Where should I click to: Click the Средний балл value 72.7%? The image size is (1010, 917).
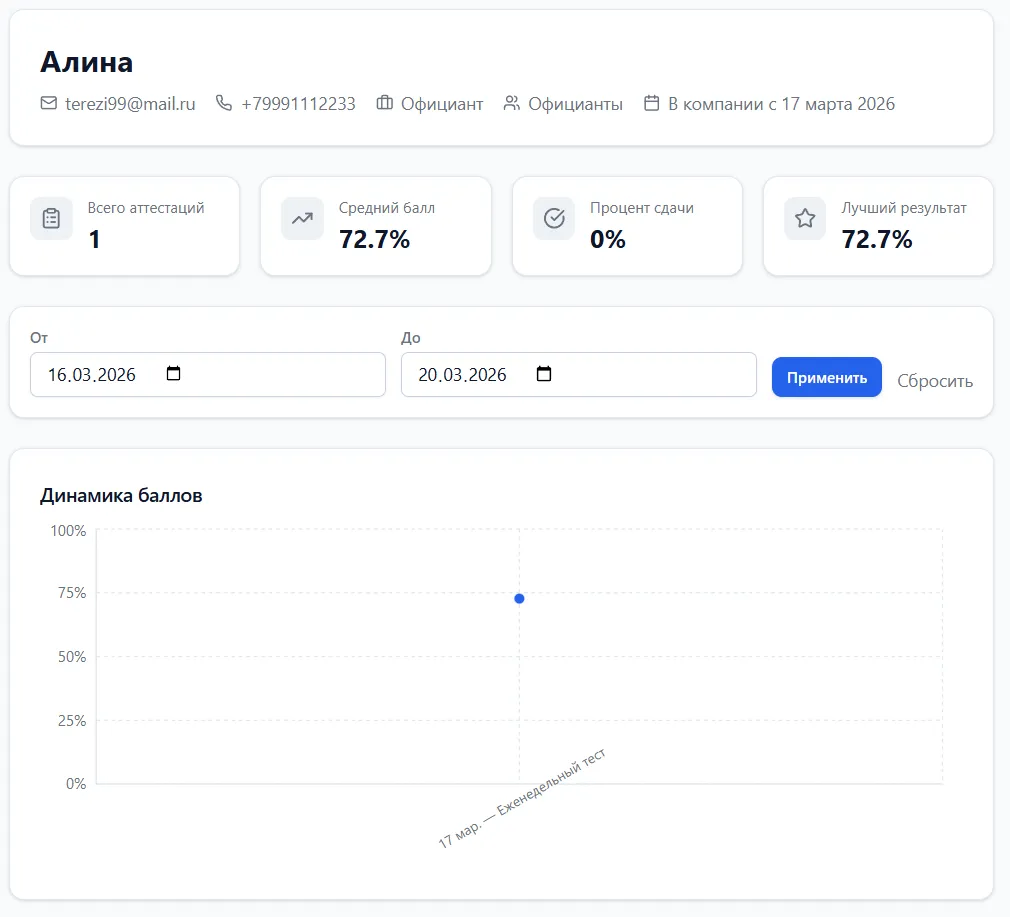click(x=374, y=240)
